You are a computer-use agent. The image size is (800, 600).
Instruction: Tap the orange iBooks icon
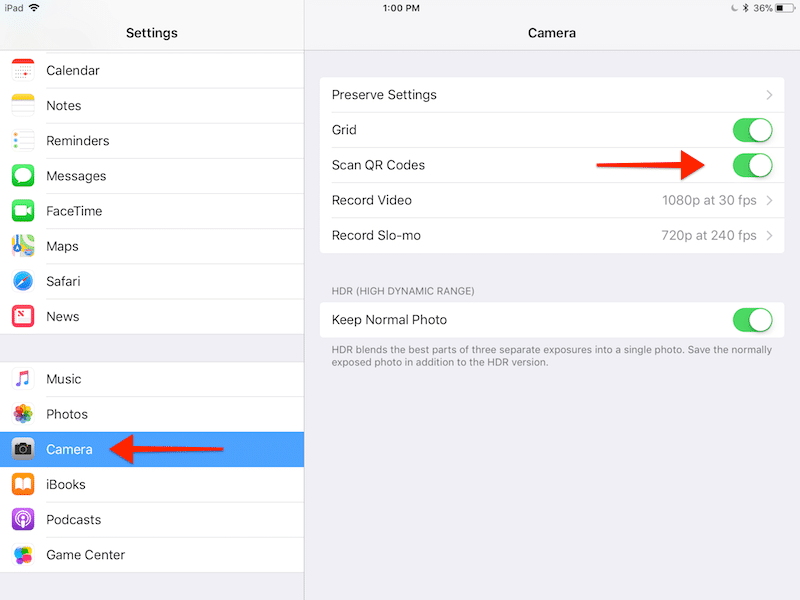[23, 484]
